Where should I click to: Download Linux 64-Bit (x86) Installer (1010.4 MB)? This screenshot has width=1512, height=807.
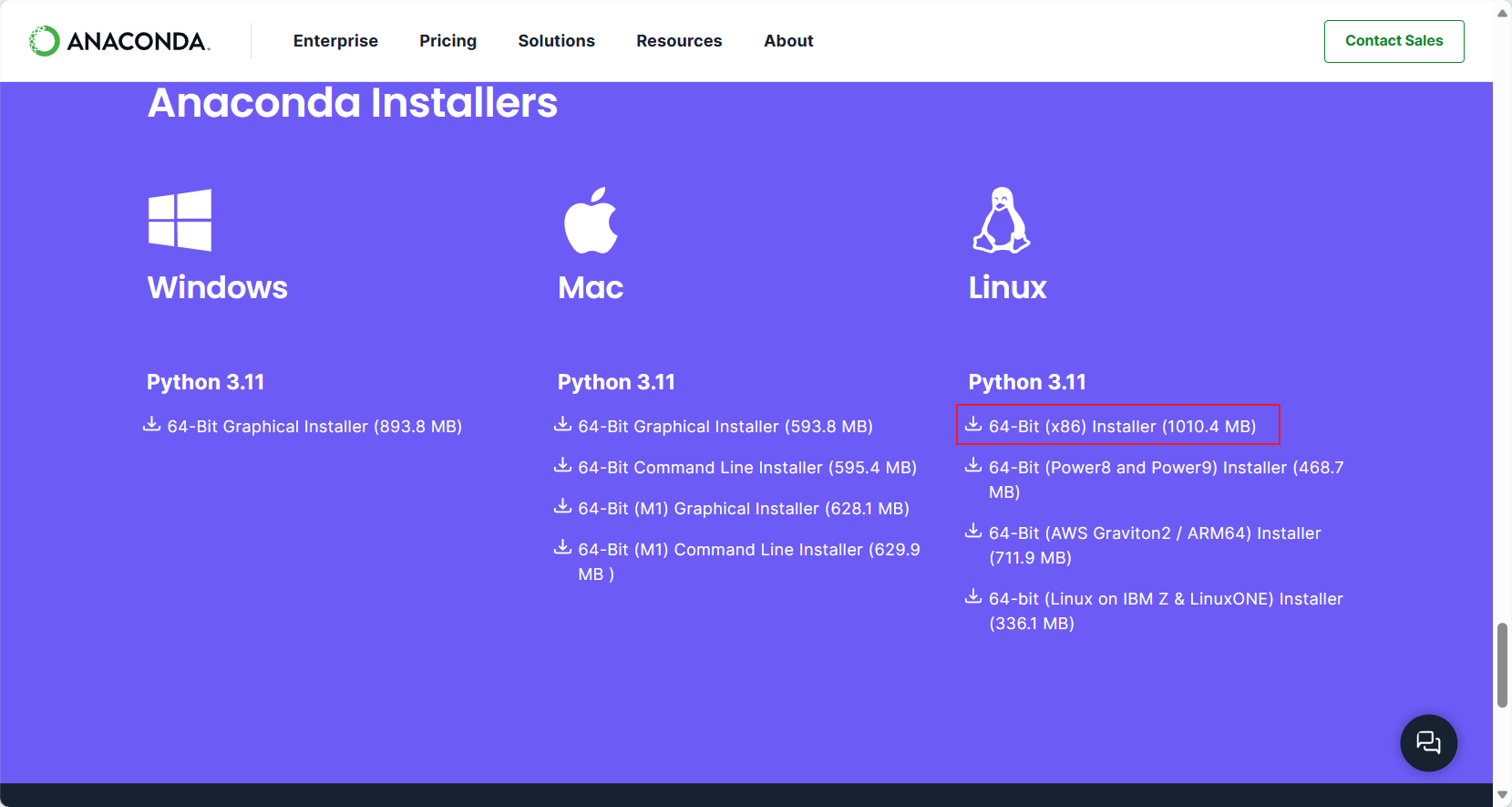point(1122,427)
